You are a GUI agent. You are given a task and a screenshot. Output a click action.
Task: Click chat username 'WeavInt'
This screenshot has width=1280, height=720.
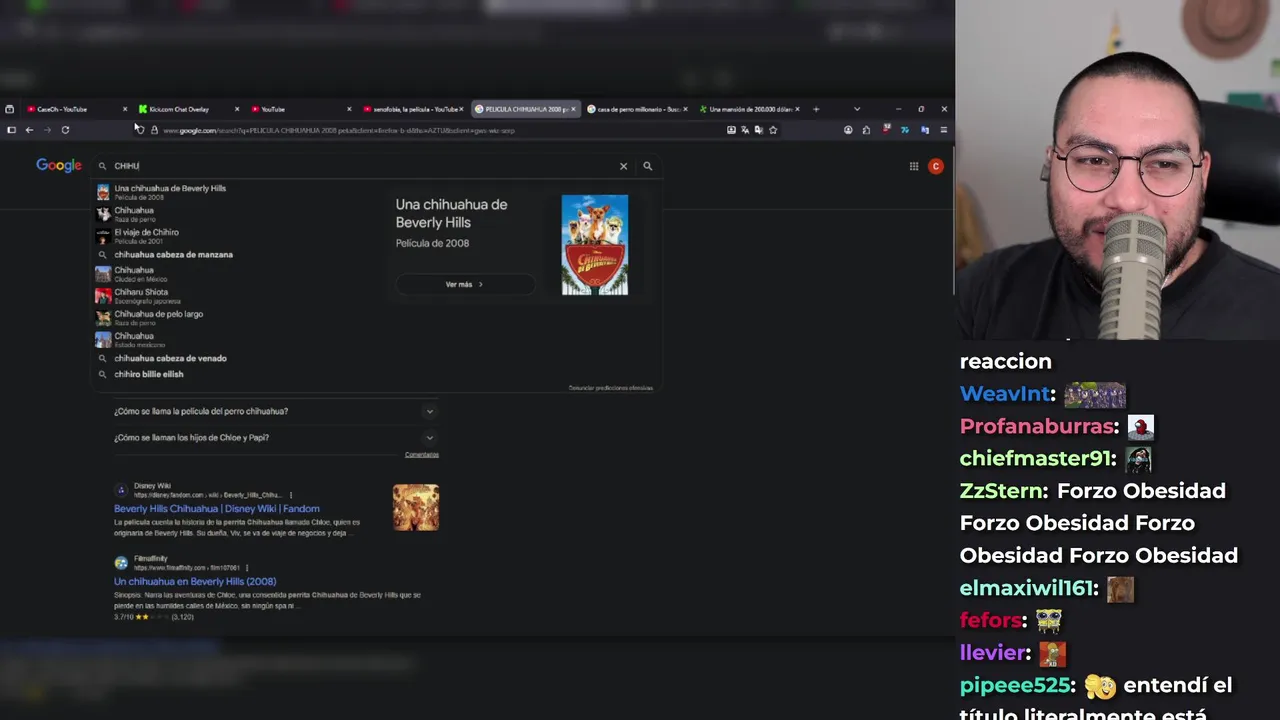1004,394
